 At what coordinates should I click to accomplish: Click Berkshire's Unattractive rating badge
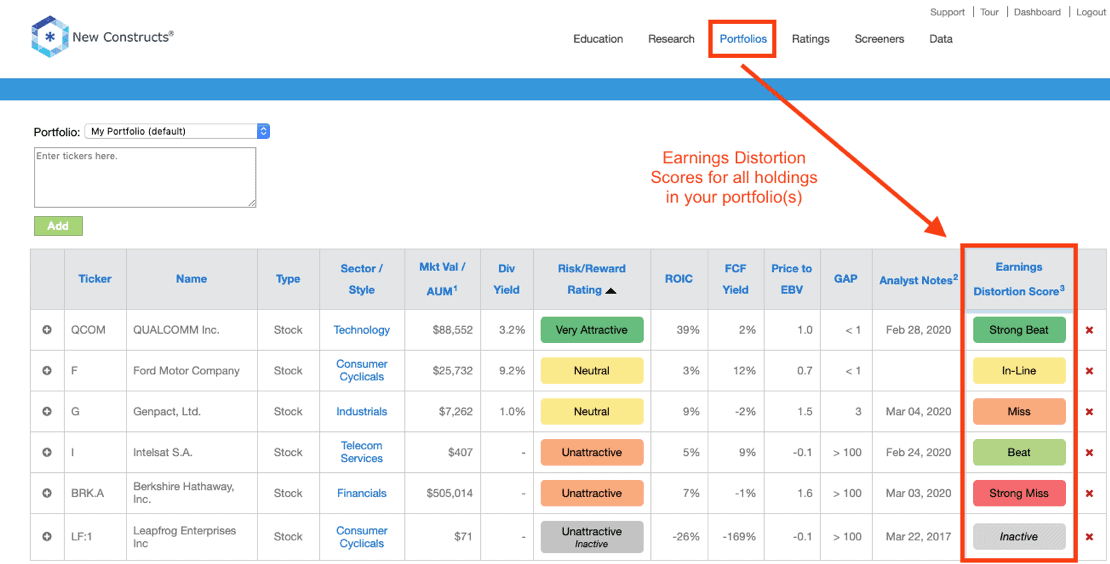tap(592, 493)
